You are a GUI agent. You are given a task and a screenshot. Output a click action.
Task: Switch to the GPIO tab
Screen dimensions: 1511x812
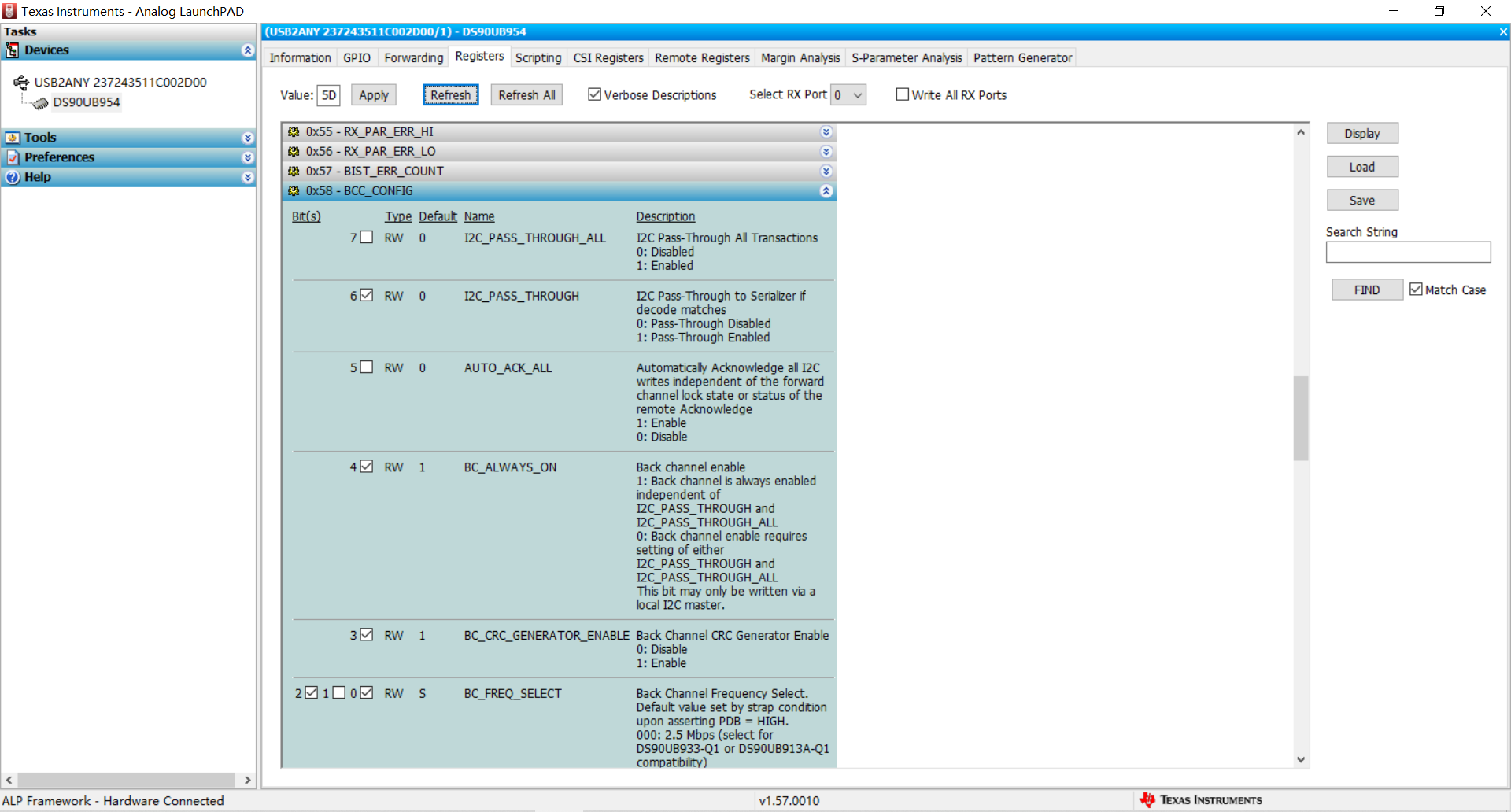357,58
